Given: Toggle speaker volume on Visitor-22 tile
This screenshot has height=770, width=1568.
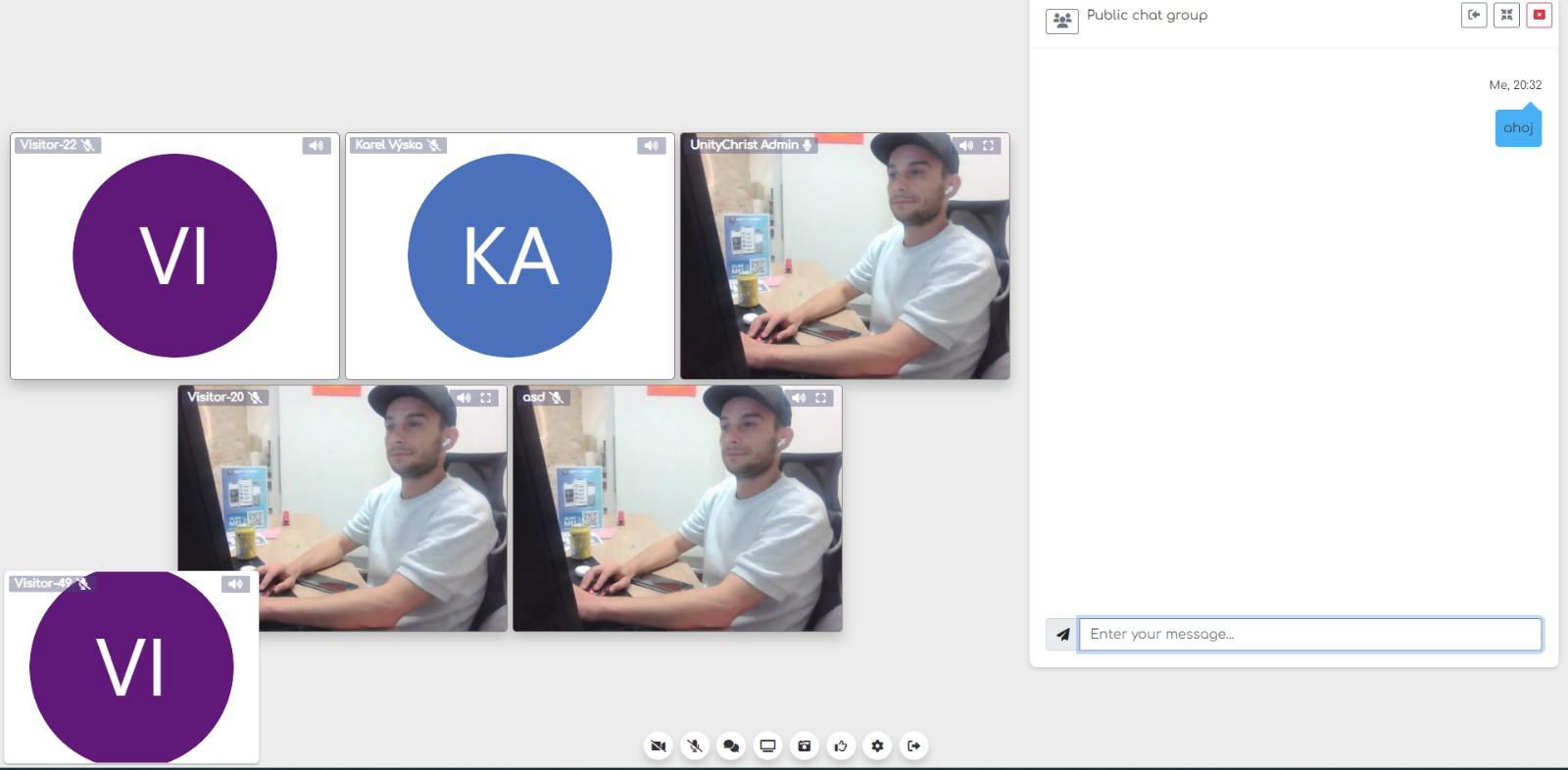Looking at the screenshot, I should pyautogui.click(x=316, y=146).
